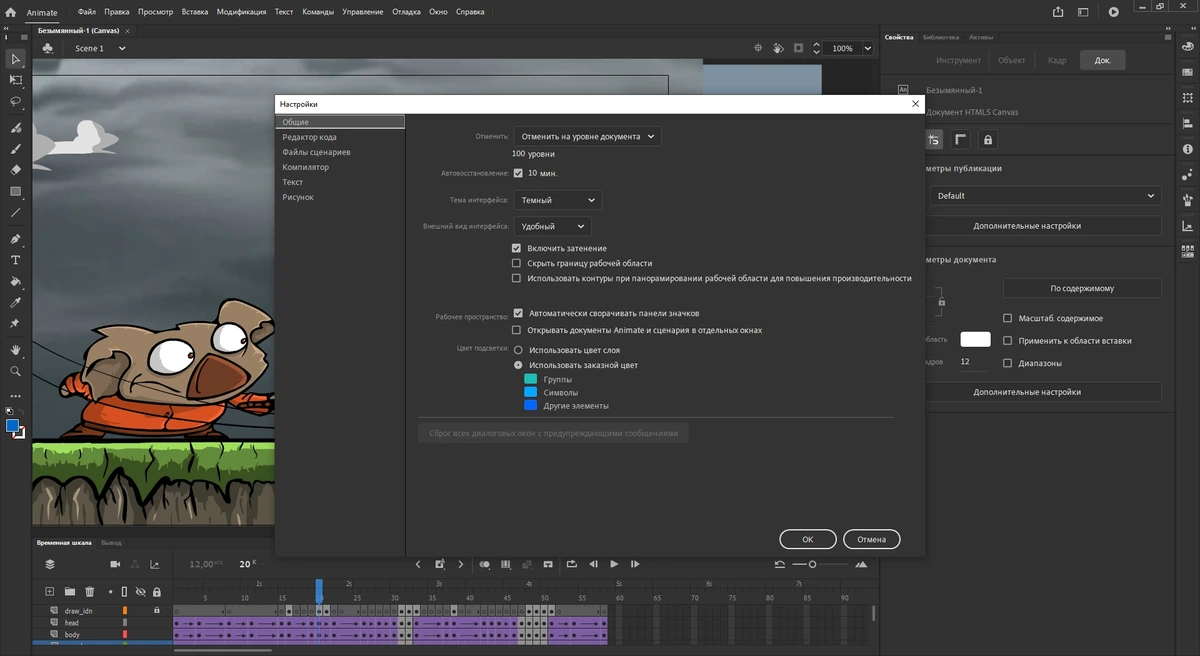Open the Default publish profile dropdown

coord(1045,196)
